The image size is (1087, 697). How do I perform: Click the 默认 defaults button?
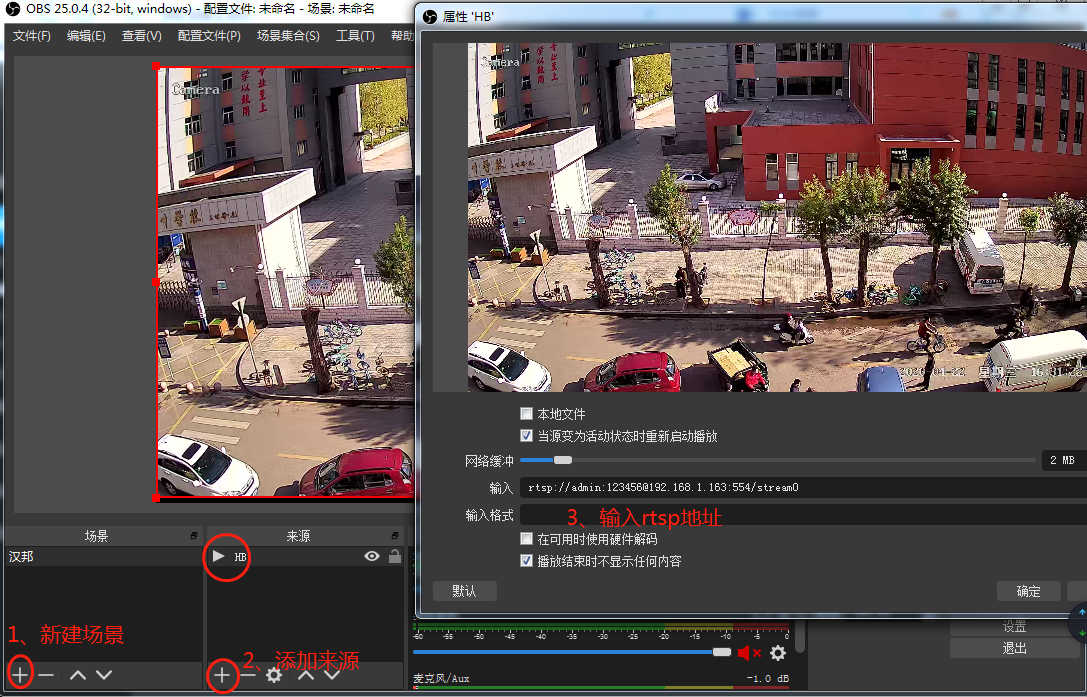(464, 591)
